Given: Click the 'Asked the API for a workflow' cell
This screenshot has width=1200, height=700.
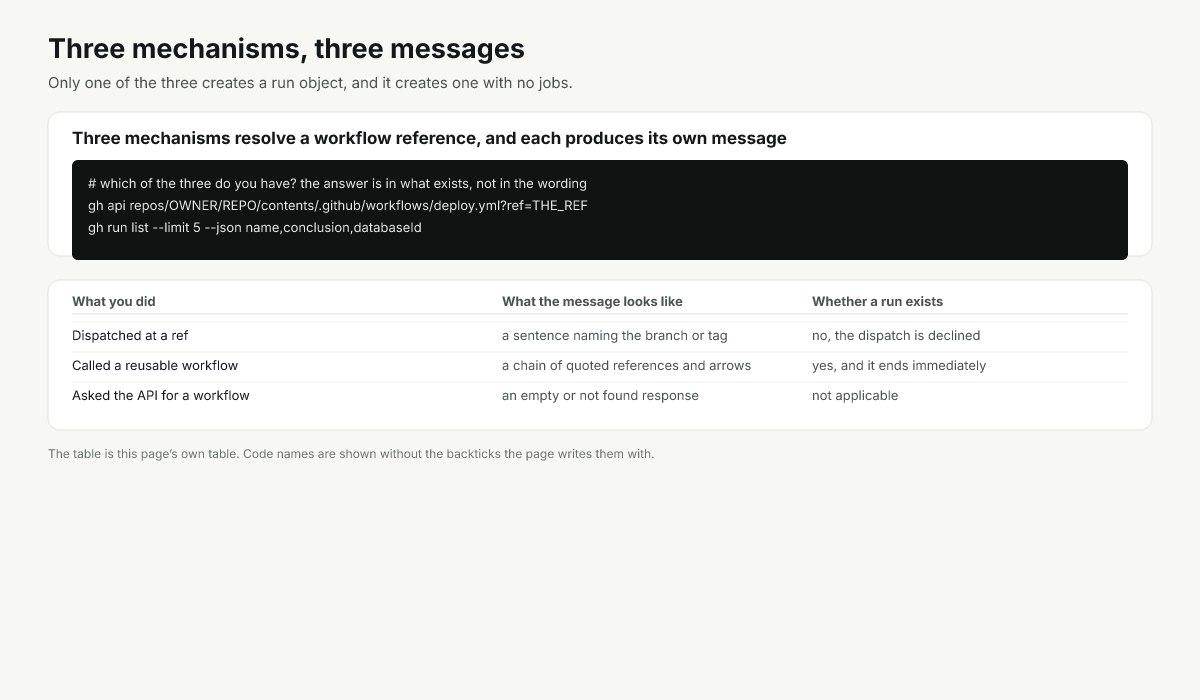Looking at the screenshot, I should click(161, 396).
